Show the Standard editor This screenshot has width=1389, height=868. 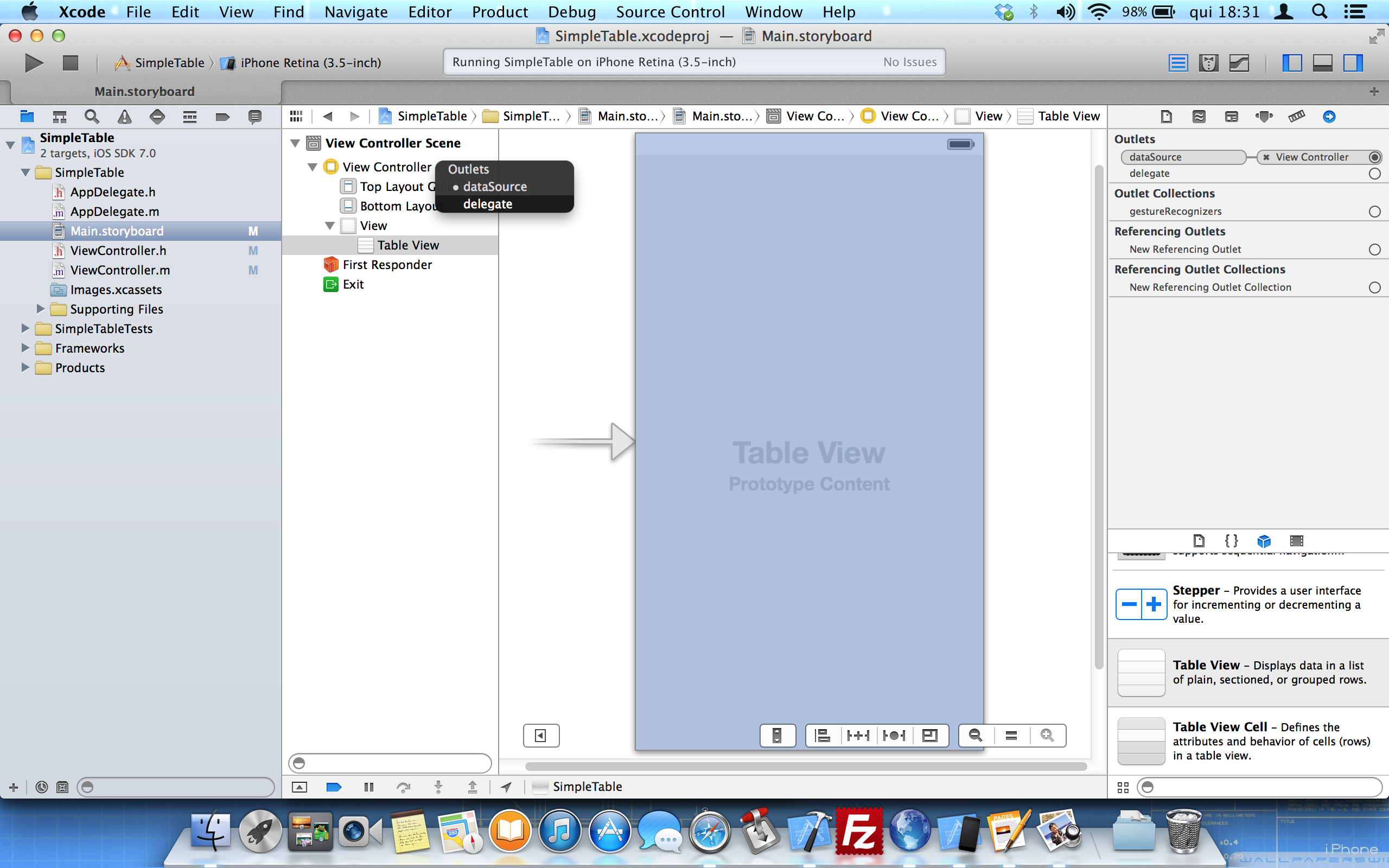click(1178, 62)
